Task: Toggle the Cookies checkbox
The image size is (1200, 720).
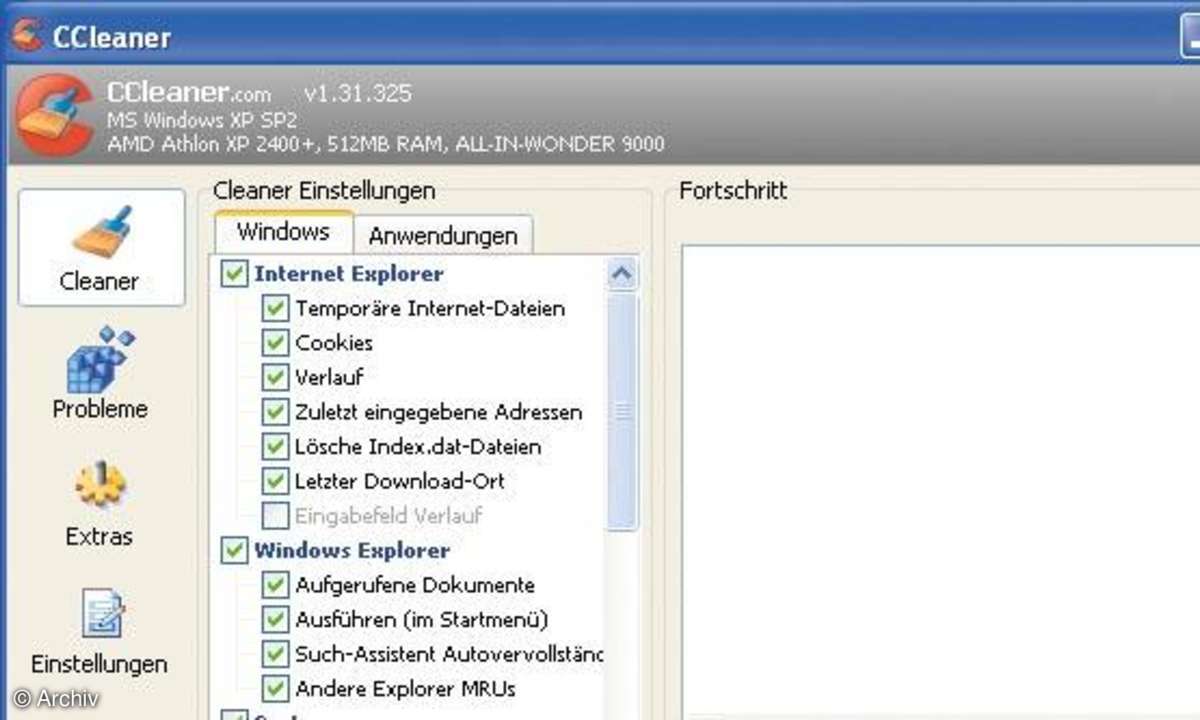Action: (x=275, y=342)
